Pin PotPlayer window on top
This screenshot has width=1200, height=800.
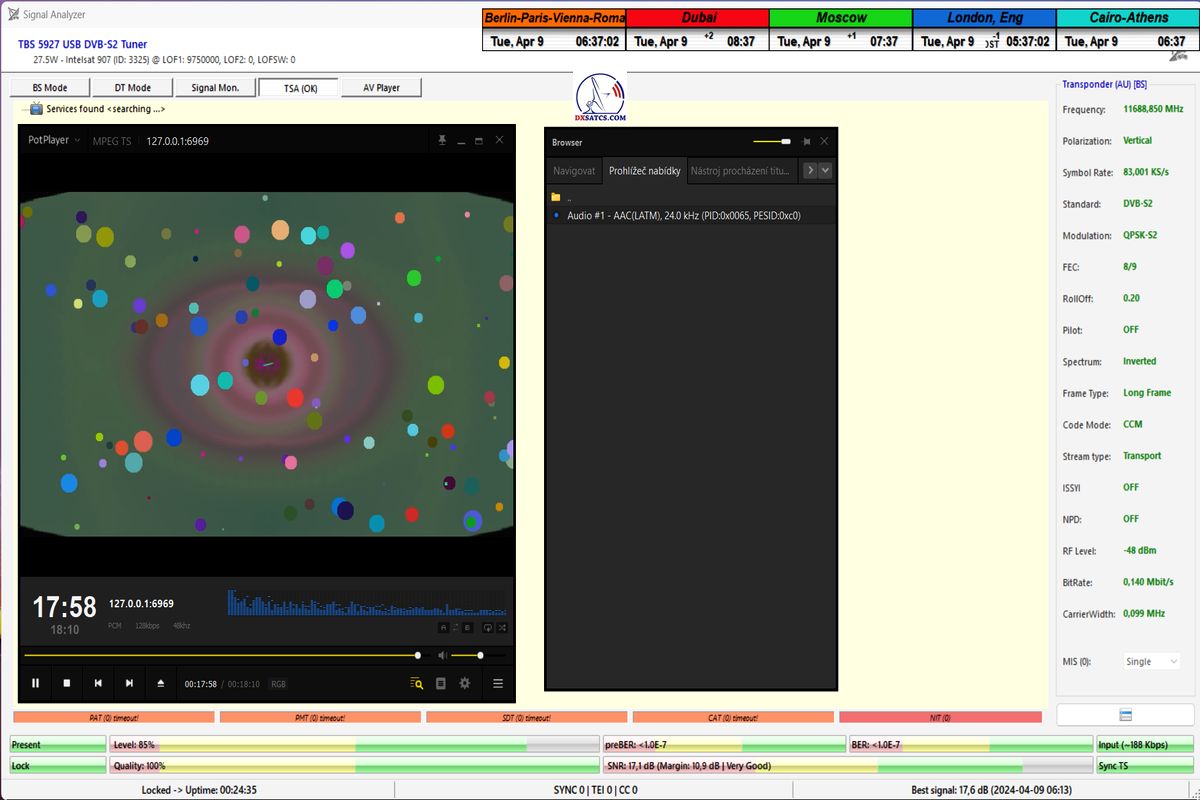[x=442, y=141]
